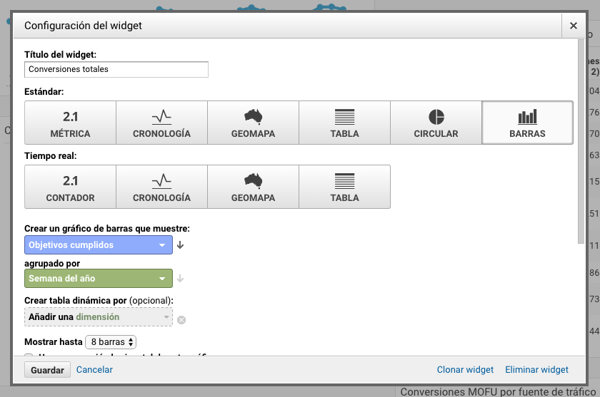The image size is (600, 397).
Task: Clone this widget with Clonar widget
Action: coord(465,370)
